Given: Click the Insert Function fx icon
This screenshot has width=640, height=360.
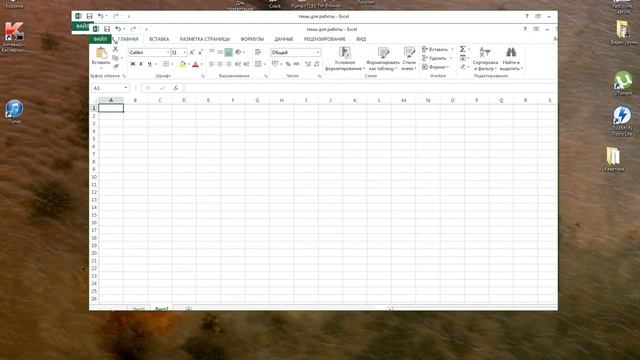Looking at the screenshot, I should [176, 88].
